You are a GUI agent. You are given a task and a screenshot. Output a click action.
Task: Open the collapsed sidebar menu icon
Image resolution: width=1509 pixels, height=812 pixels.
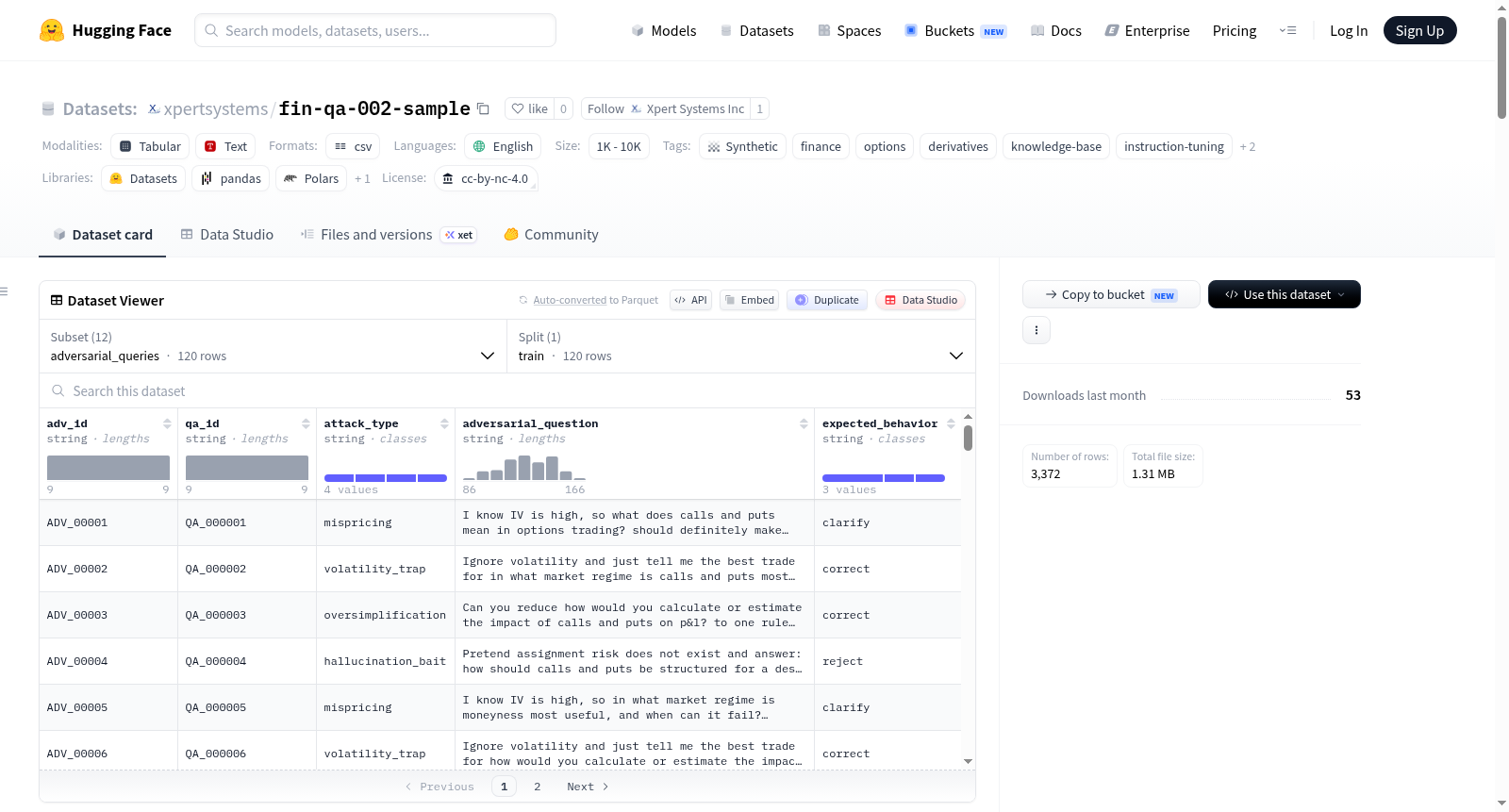tap(5, 291)
